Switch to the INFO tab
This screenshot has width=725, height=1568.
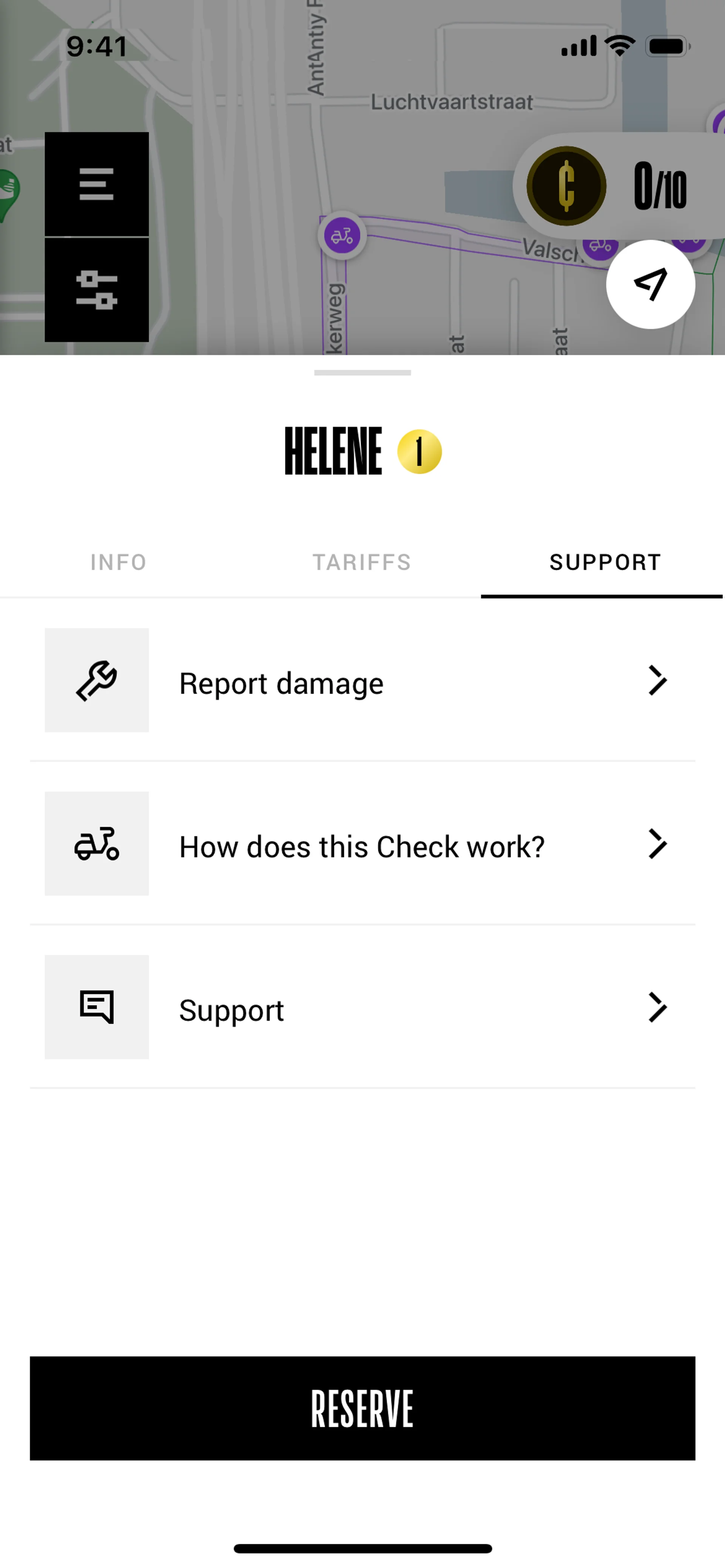pos(119,562)
